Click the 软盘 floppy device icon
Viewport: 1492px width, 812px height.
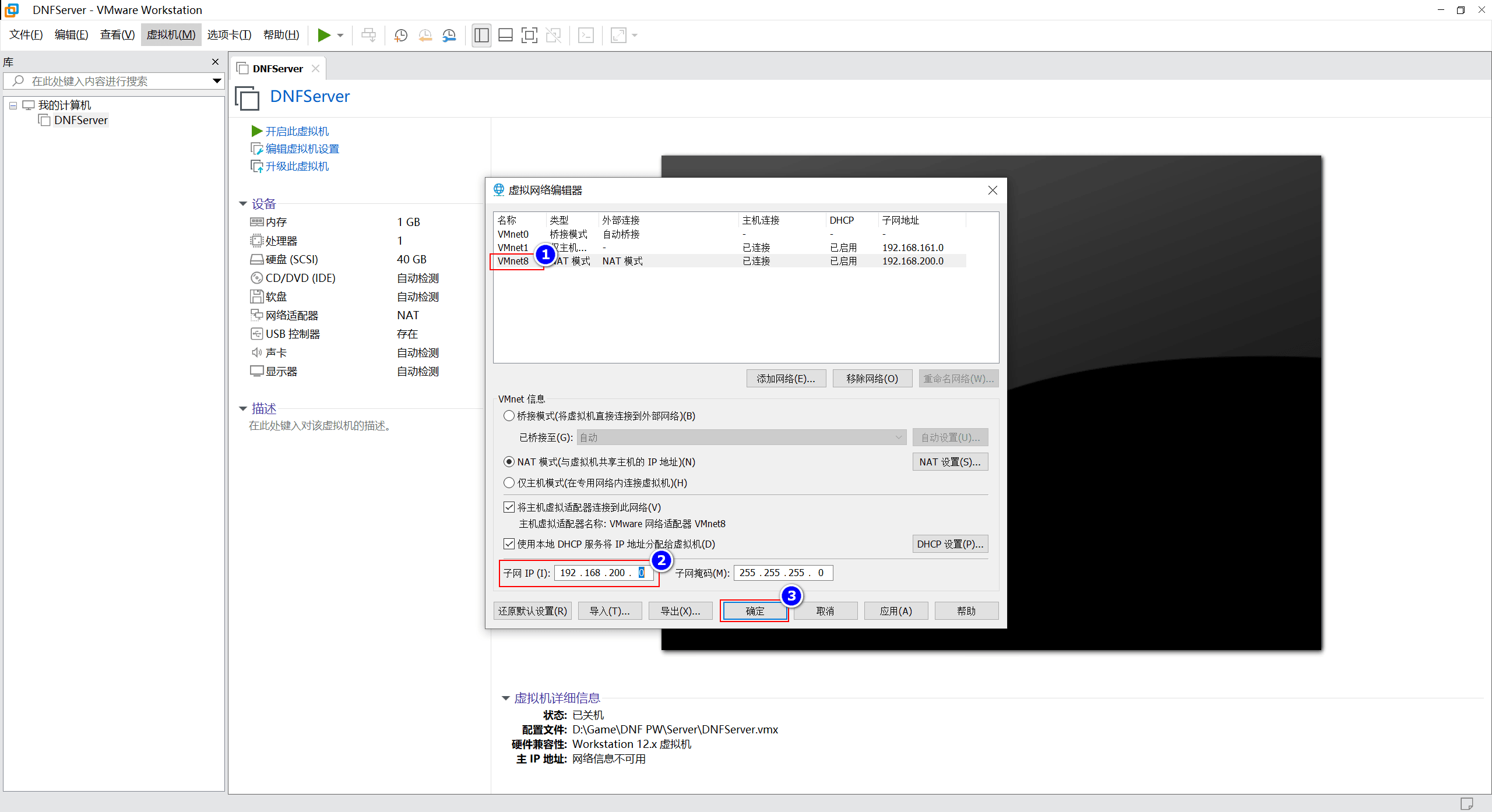coord(257,296)
